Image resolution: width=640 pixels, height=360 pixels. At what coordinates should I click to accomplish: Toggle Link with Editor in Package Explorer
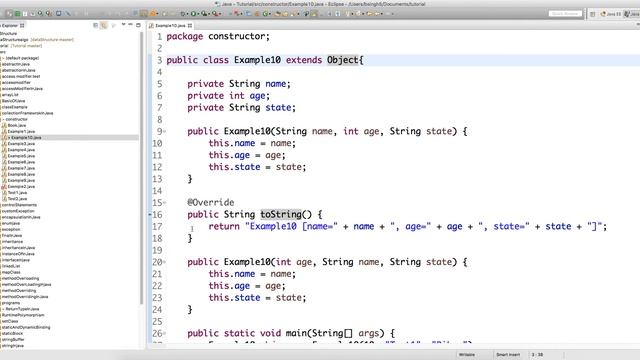(x=104, y=25)
